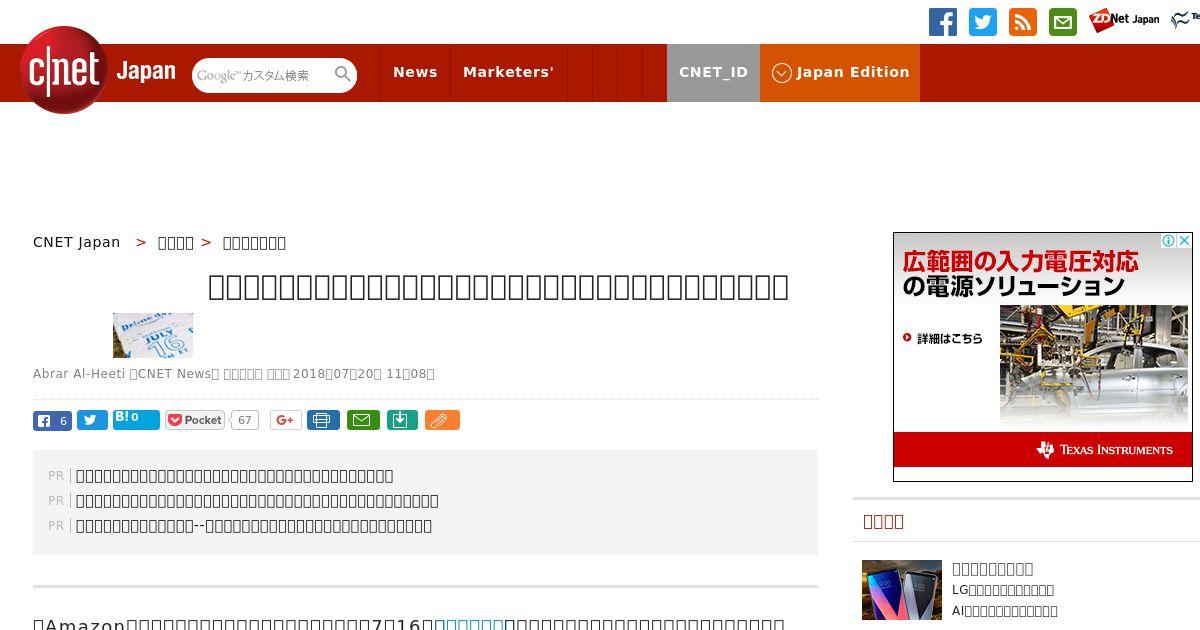Viewport: 1200px width, 630px height.
Task: Click the LG sidebar article text
Action: coord(1003,590)
